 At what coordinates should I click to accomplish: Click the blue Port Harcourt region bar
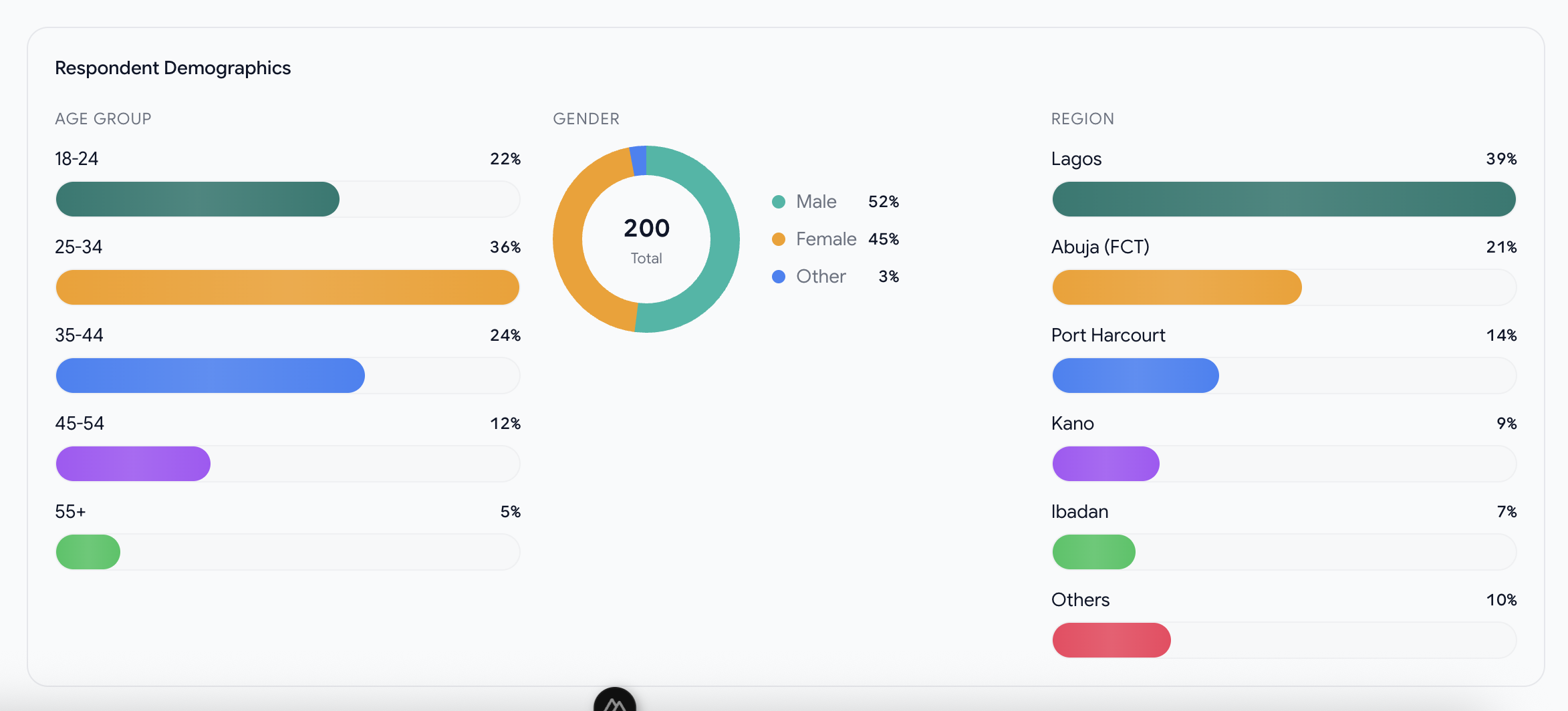[1135, 376]
